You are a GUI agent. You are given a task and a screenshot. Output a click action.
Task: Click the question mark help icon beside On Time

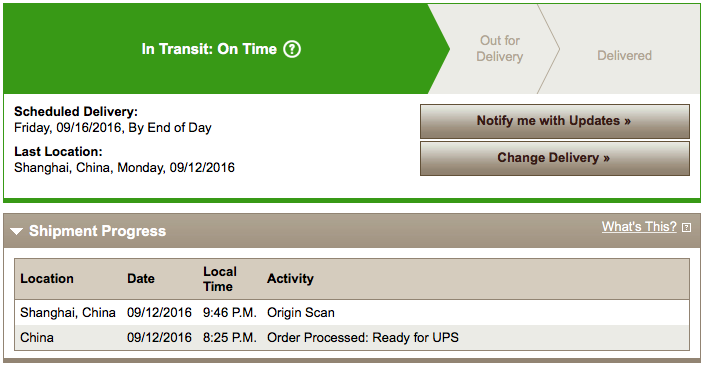click(292, 49)
